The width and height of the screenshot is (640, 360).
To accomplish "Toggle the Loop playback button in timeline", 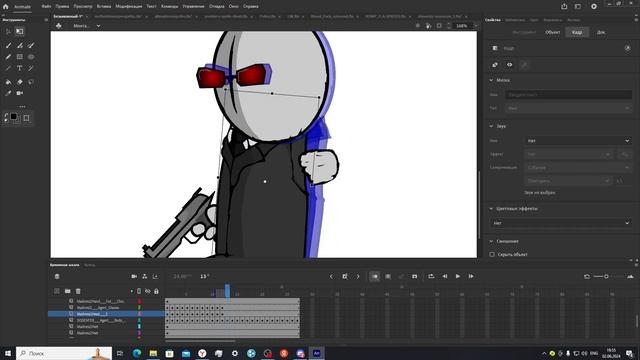I will click(431, 276).
